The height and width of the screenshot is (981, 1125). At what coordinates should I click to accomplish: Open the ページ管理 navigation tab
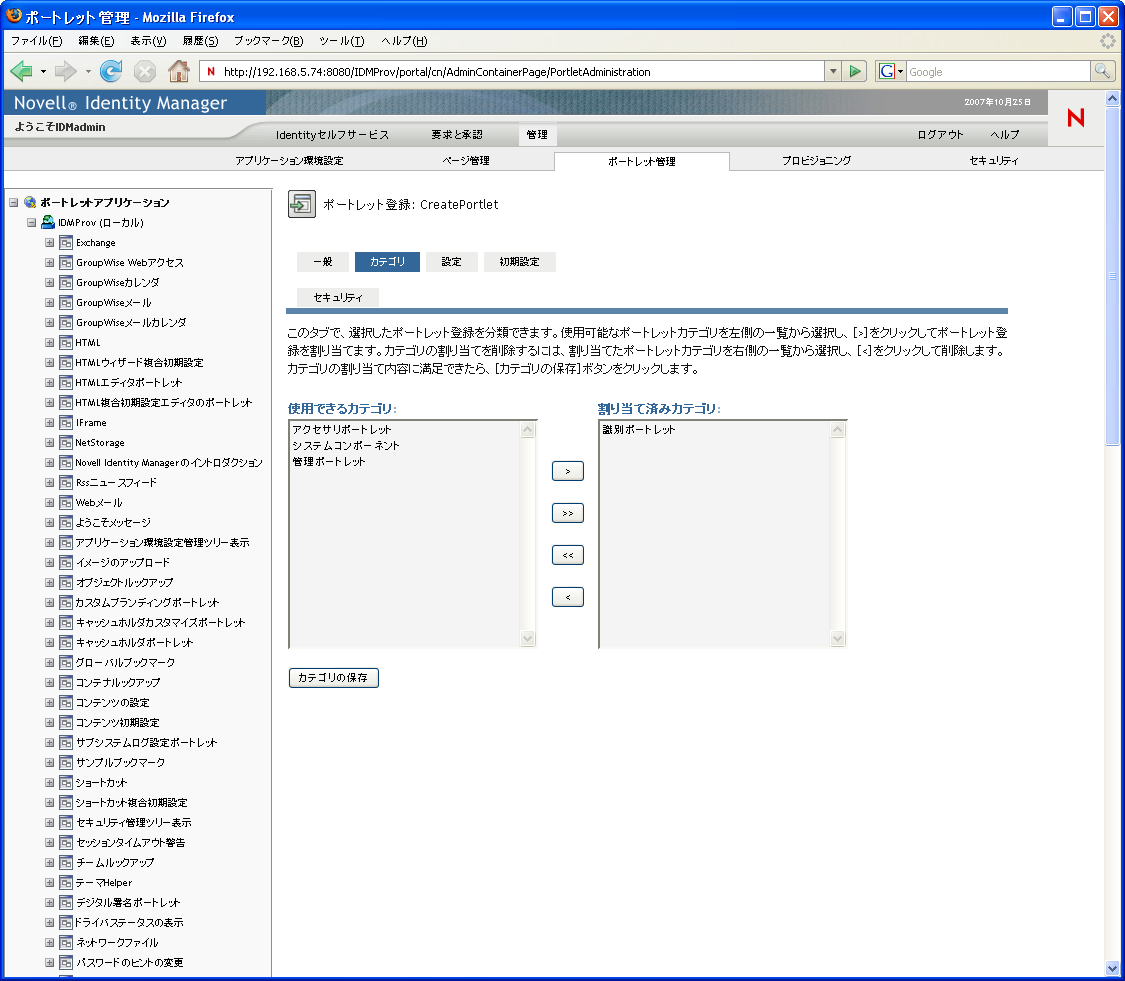pos(466,161)
